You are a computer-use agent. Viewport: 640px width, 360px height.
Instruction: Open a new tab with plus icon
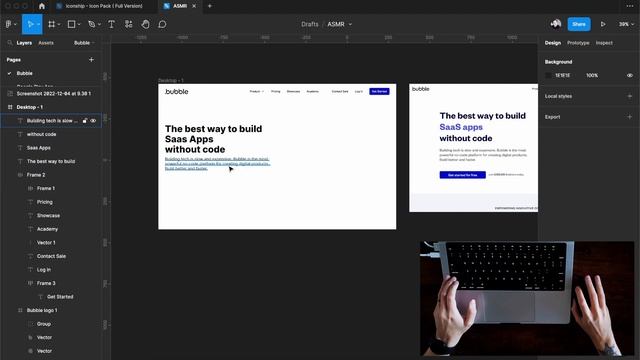[209, 6]
